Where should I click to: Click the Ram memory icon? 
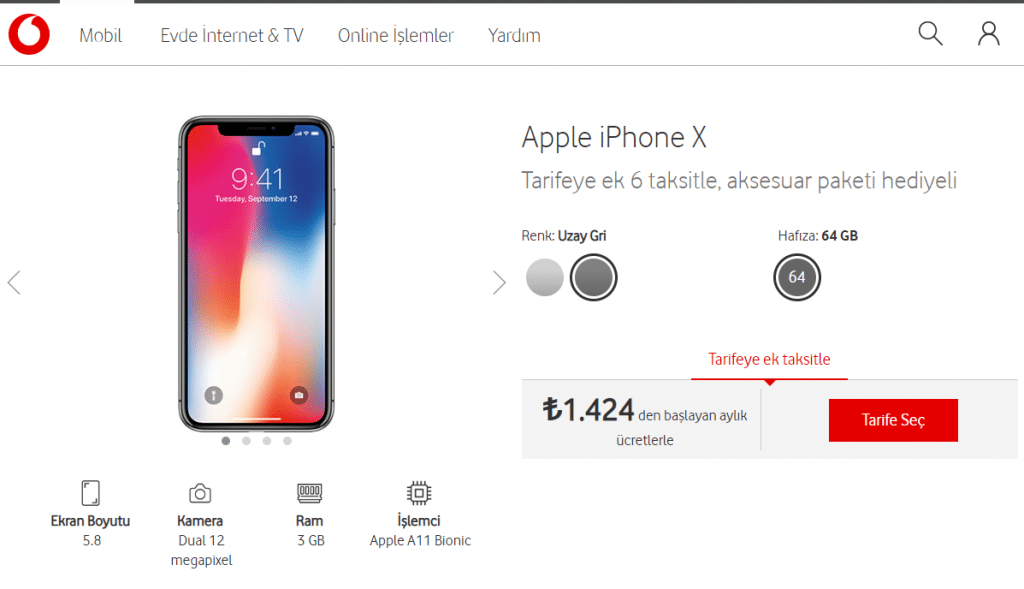[309, 493]
